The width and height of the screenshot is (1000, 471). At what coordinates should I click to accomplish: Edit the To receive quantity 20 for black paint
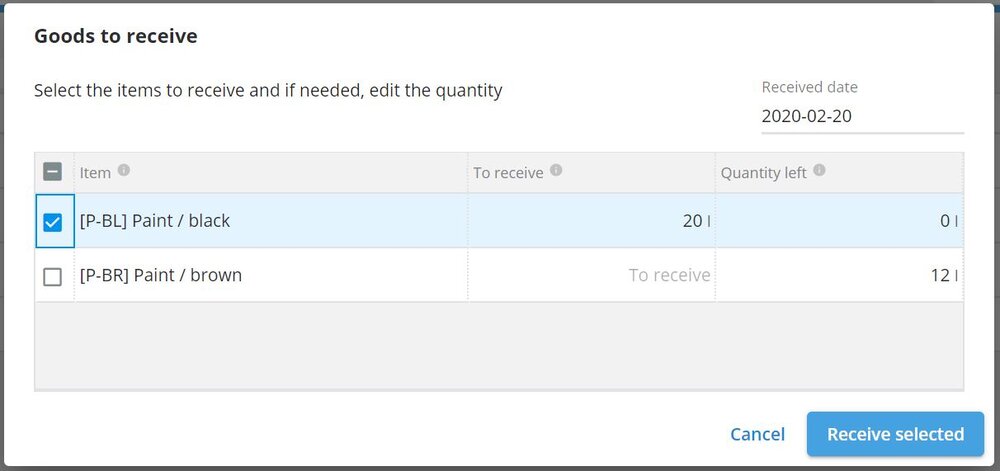(x=591, y=221)
